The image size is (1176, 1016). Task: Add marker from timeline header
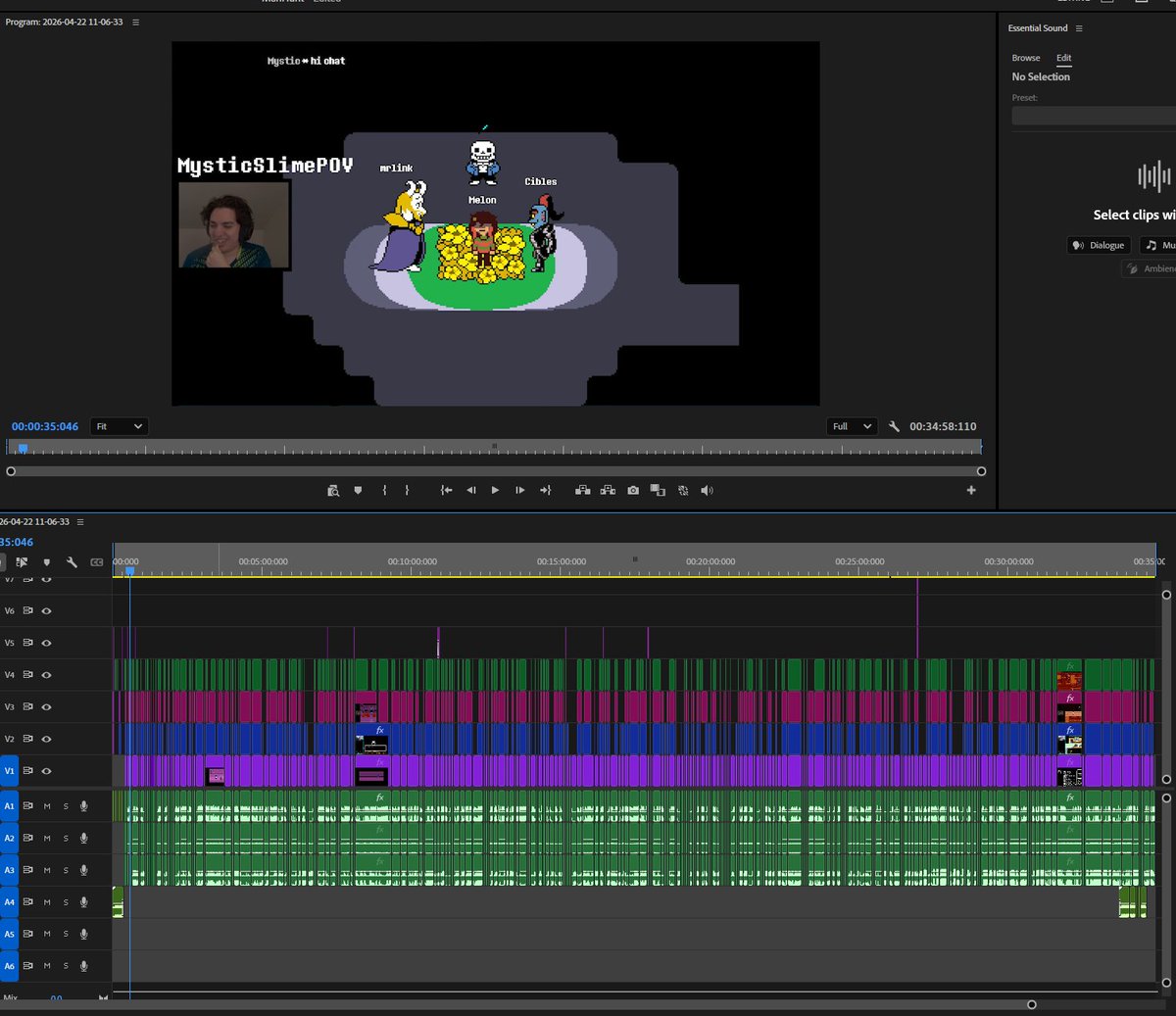tap(46, 562)
